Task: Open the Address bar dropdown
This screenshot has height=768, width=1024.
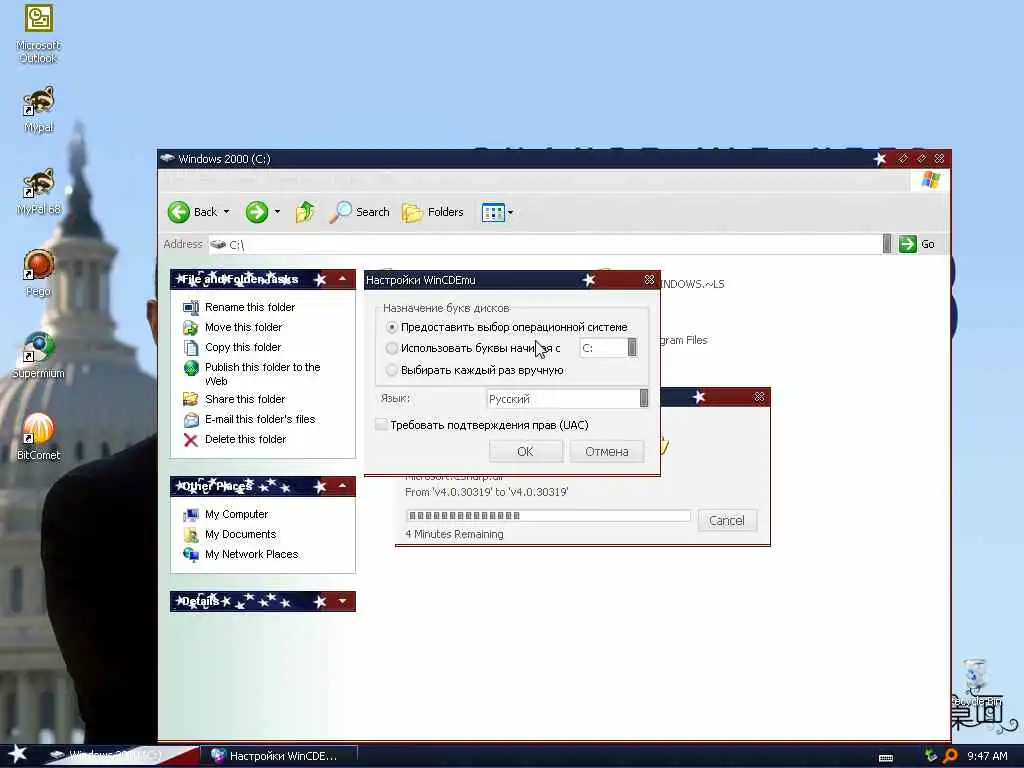Action: click(x=887, y=244)
